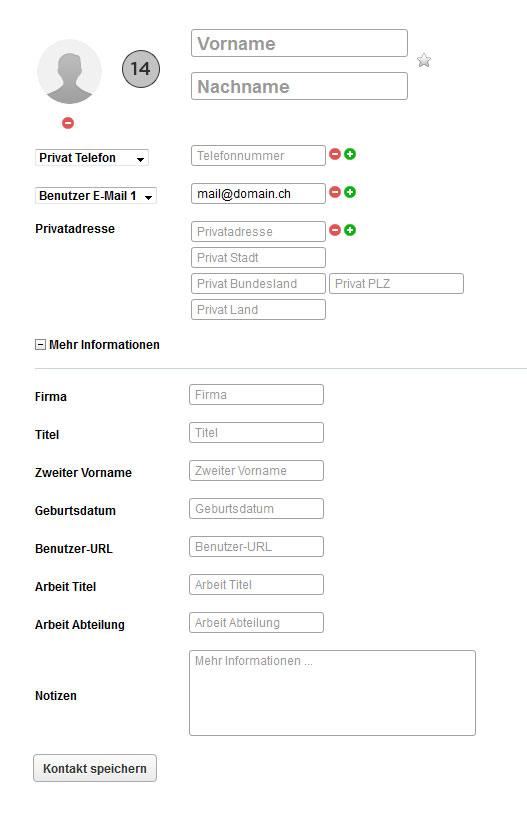Mark contact as favorite with star icon
527x830 pixels.
424,60
